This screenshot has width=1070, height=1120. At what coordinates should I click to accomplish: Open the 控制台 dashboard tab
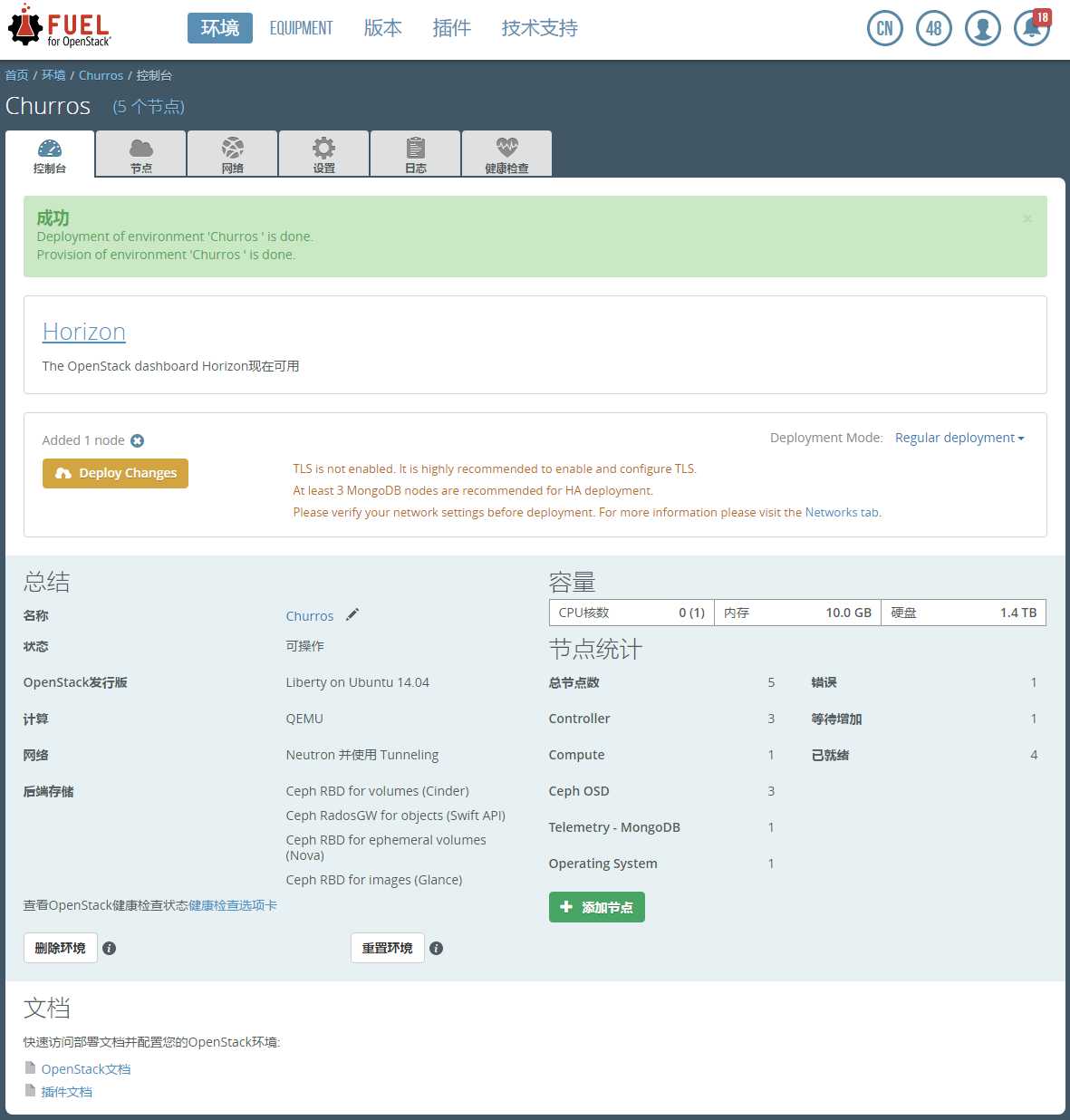coord(50,154)
